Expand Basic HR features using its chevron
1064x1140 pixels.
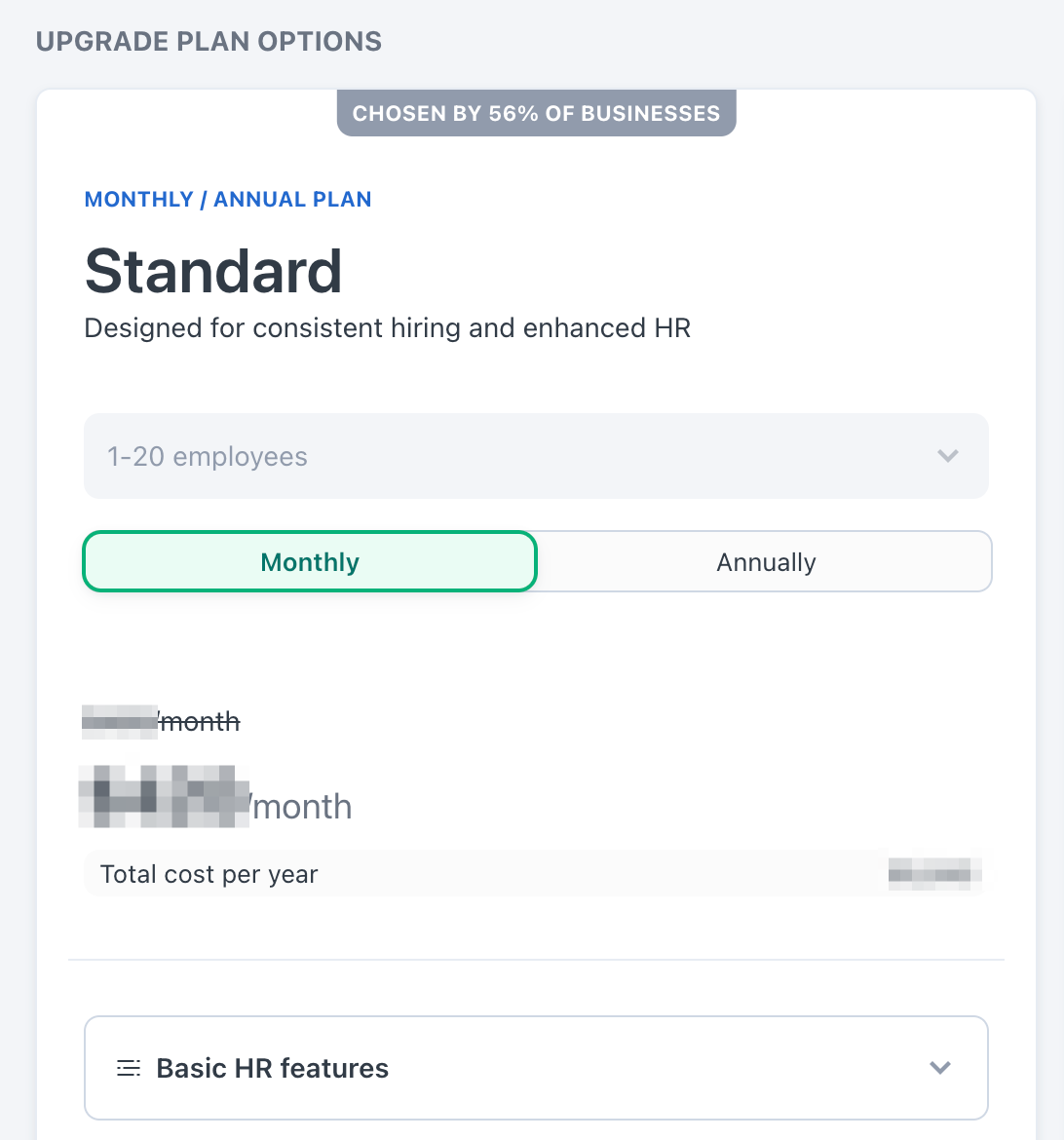(940, 1068)
